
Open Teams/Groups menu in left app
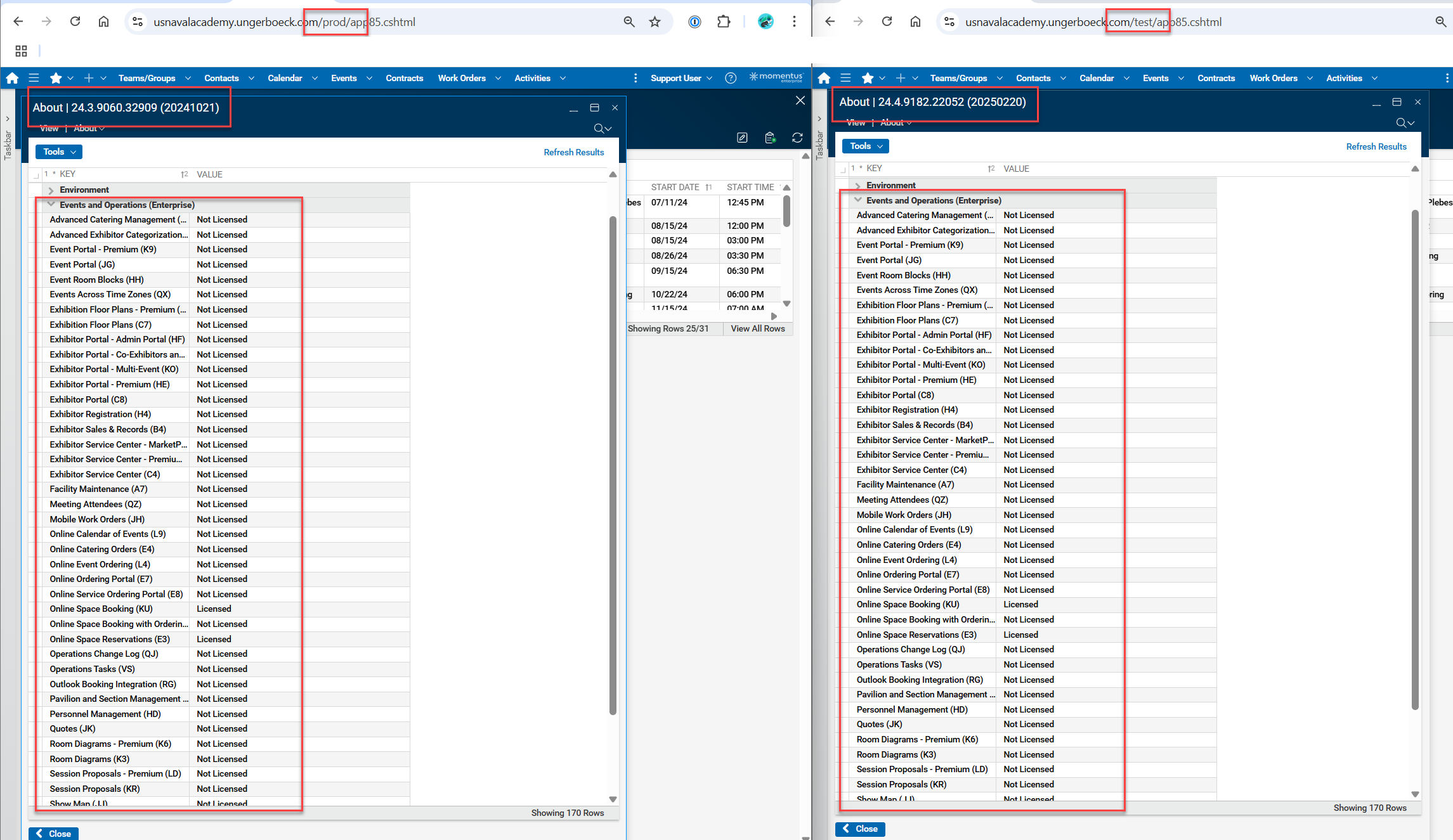point(154,78)
